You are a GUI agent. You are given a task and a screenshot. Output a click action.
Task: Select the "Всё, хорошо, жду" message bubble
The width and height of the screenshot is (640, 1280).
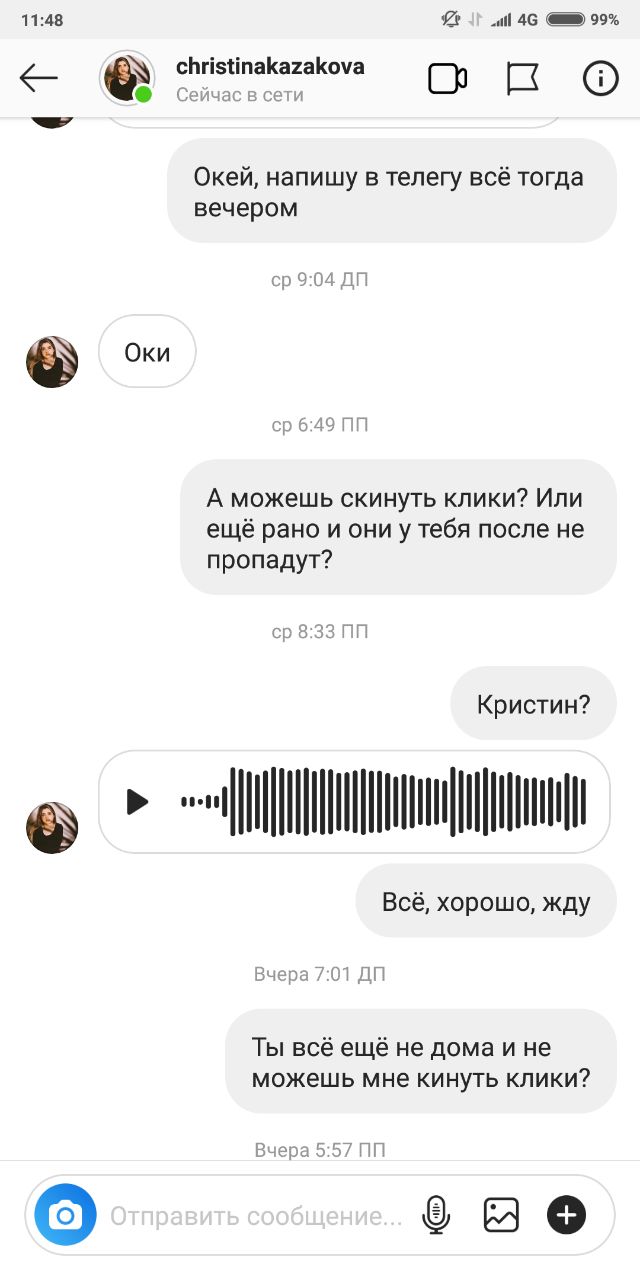[486, 901]
